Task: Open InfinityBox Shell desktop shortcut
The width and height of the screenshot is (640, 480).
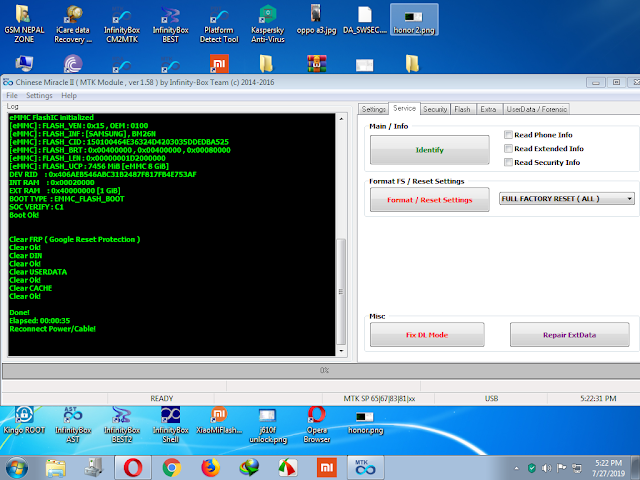Action: coord(170,424)
